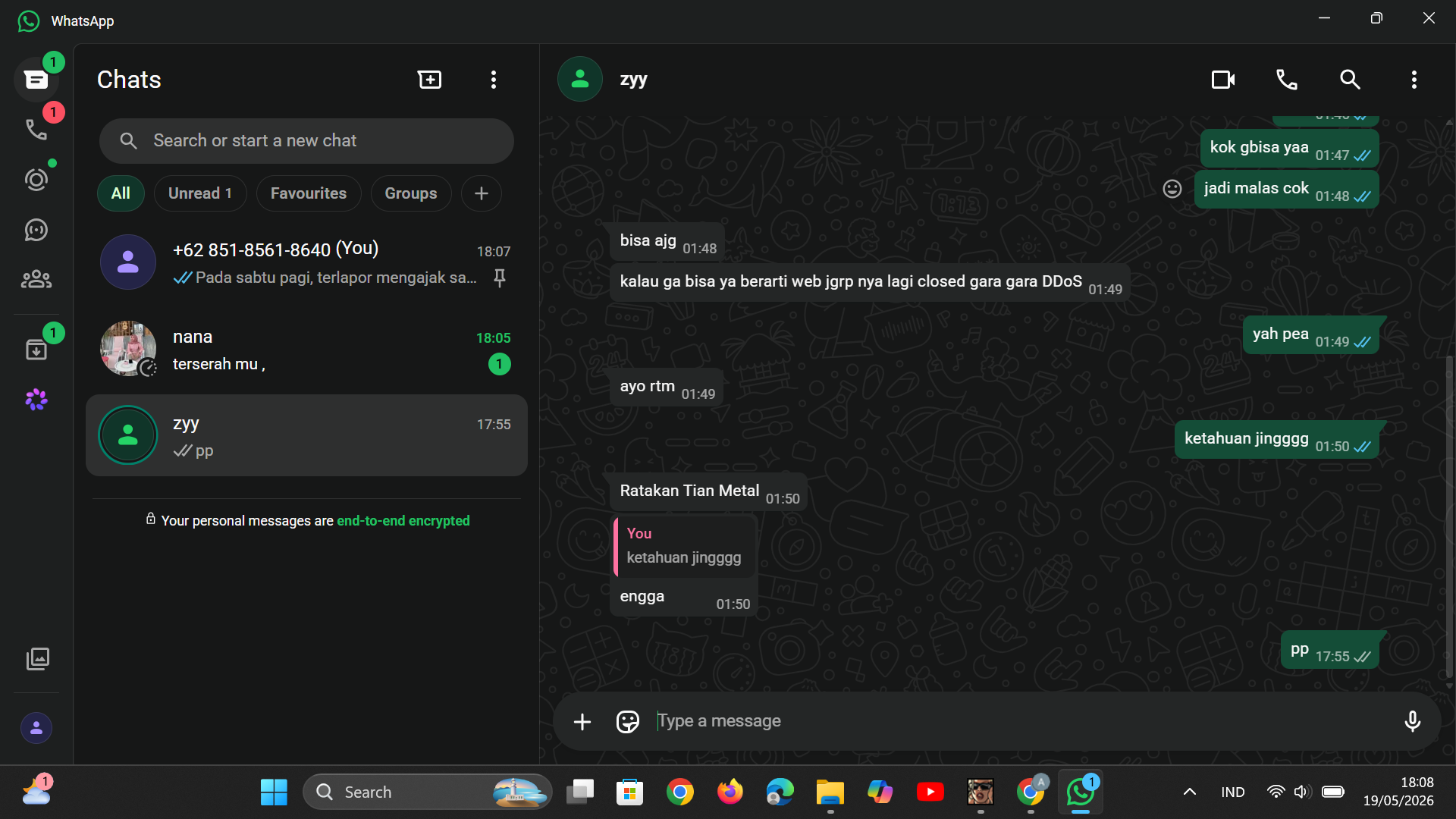The image size is (1456, 819).
Task: Select the Favourites filter
Action: click(309, 193)
